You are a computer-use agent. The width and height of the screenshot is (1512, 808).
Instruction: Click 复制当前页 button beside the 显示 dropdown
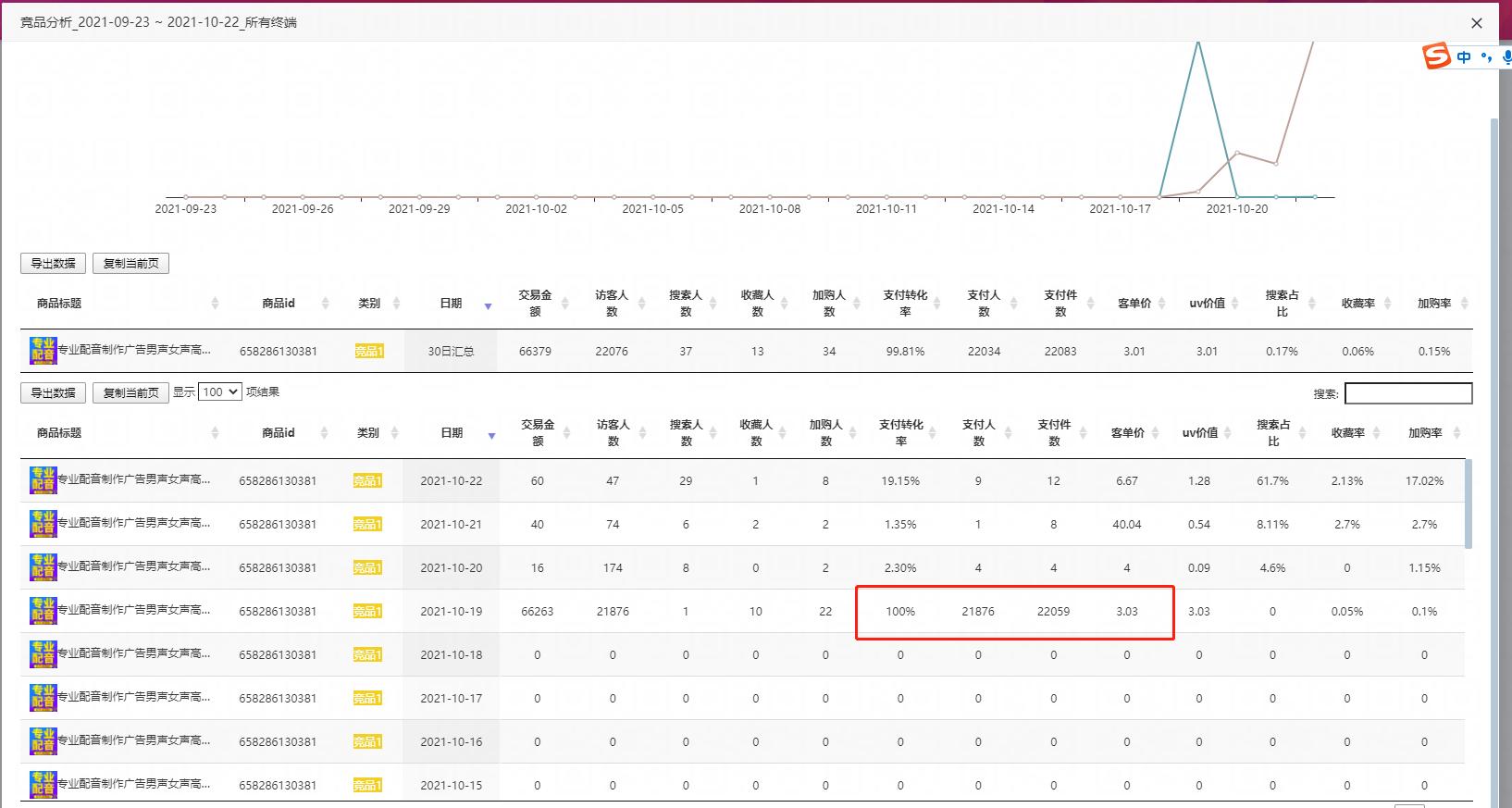point(130,393)
